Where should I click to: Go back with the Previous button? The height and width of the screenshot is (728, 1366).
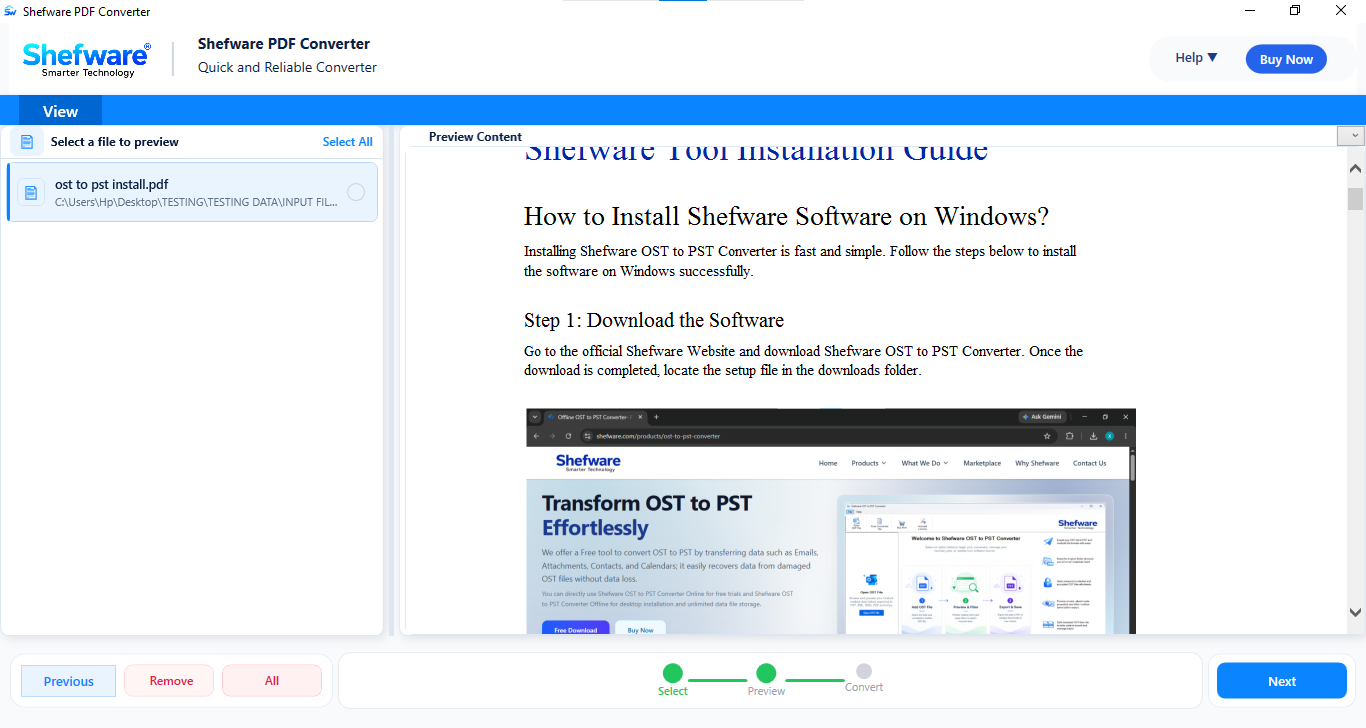tap(69, 681)
